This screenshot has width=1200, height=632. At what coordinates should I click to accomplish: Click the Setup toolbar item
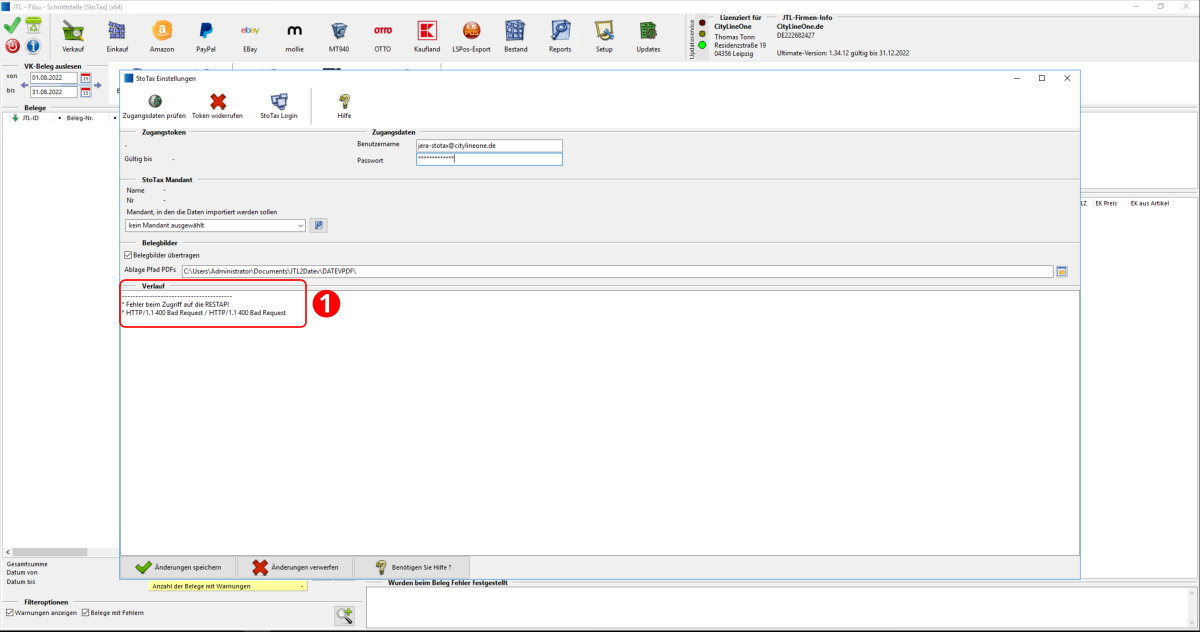tap(604, 33)
